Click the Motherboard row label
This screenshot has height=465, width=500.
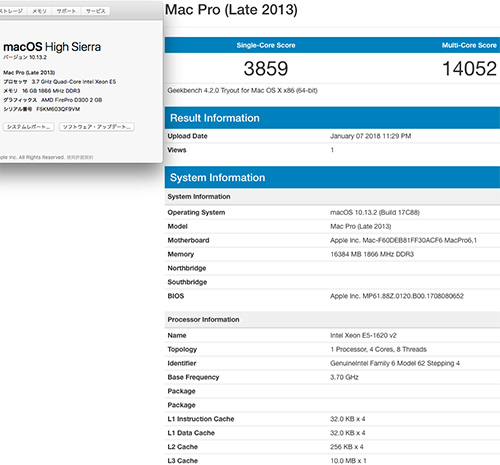coord(188,240)
